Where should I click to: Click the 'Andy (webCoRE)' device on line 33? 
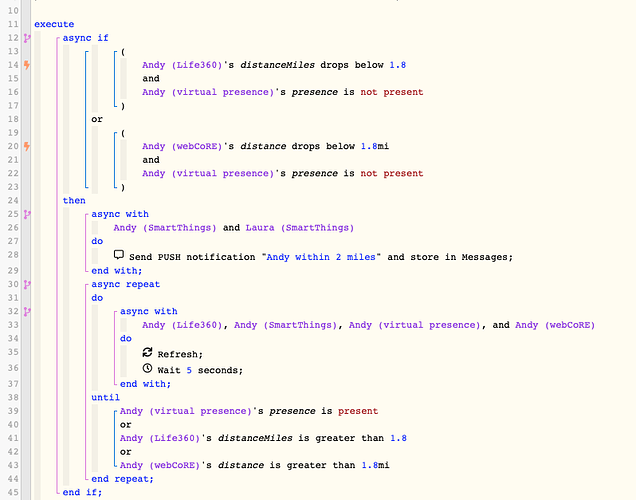[x=555, y=325]
